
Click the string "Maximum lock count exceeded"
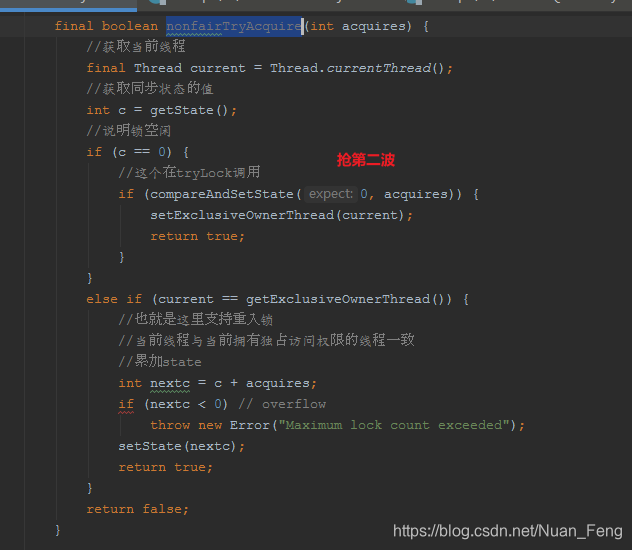(394, 425)
